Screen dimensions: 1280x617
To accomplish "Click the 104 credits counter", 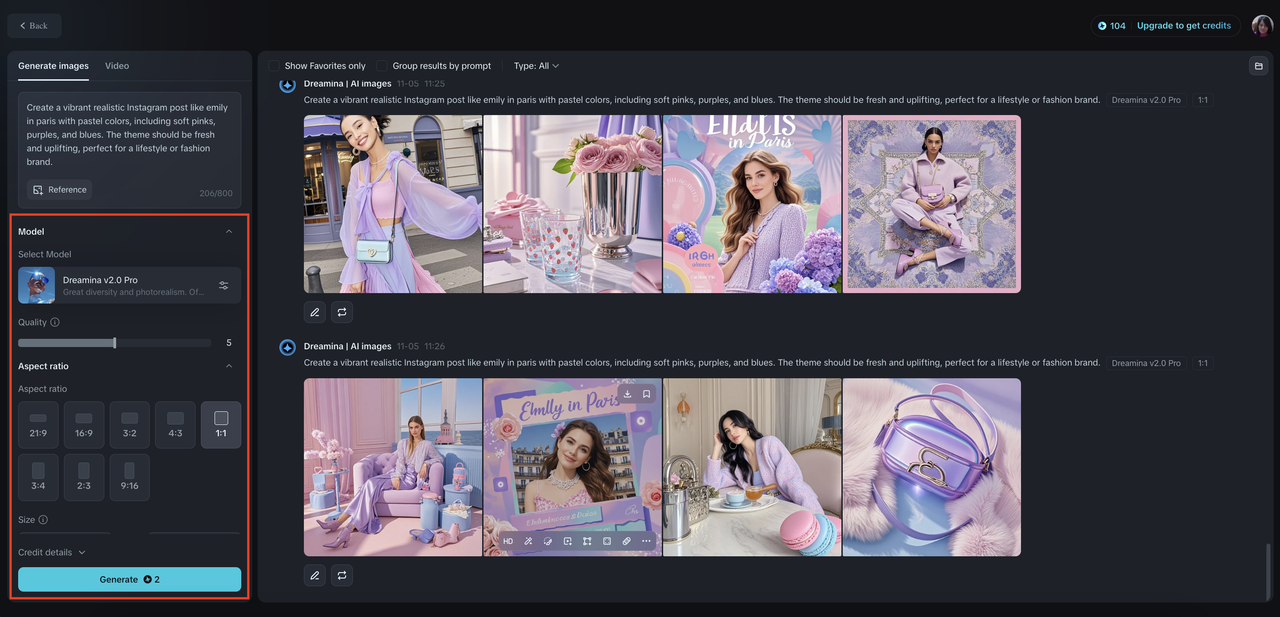I will [x=1111, y=26].
